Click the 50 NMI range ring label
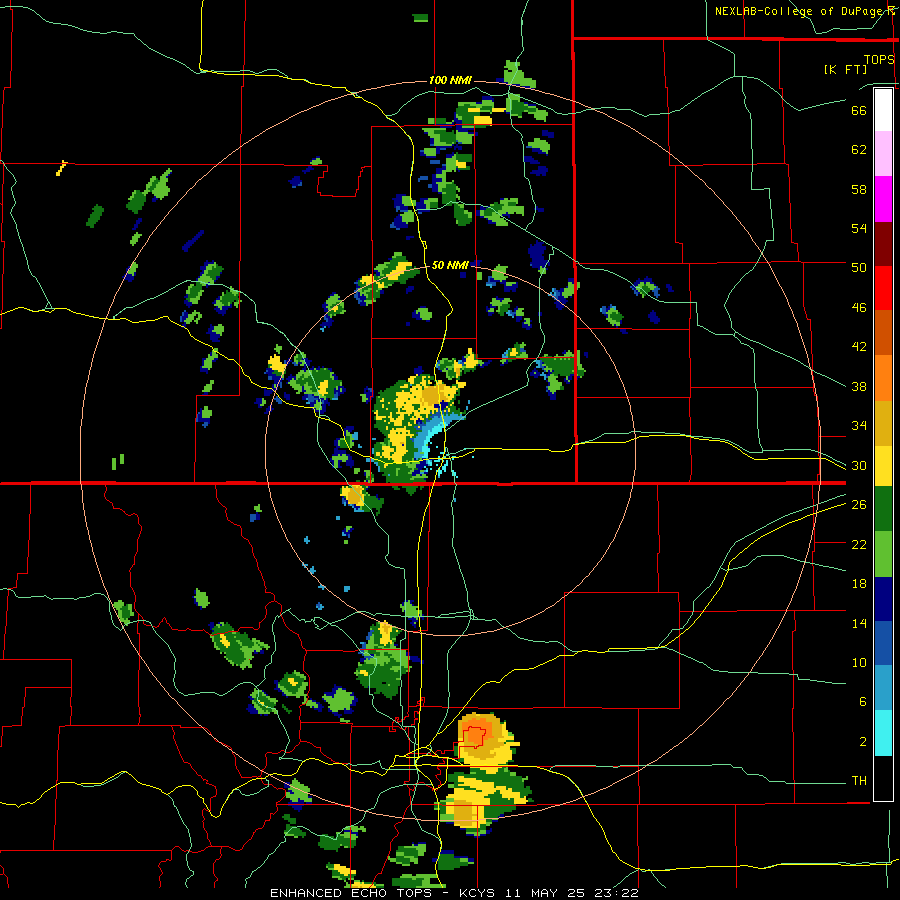 (450, 265)
